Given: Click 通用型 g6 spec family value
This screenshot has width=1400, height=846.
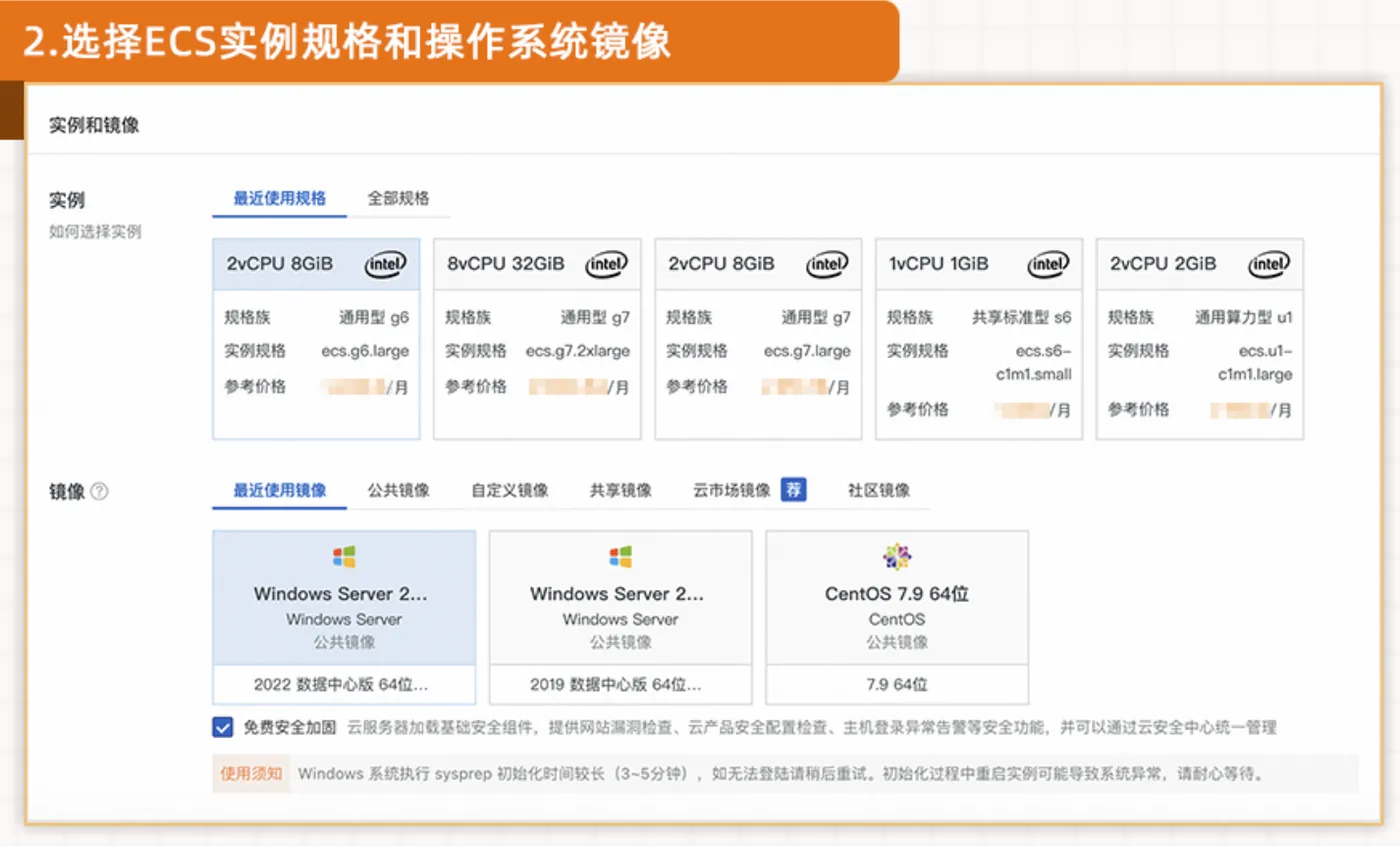Looking at the screenshot, I should [374, 318].
